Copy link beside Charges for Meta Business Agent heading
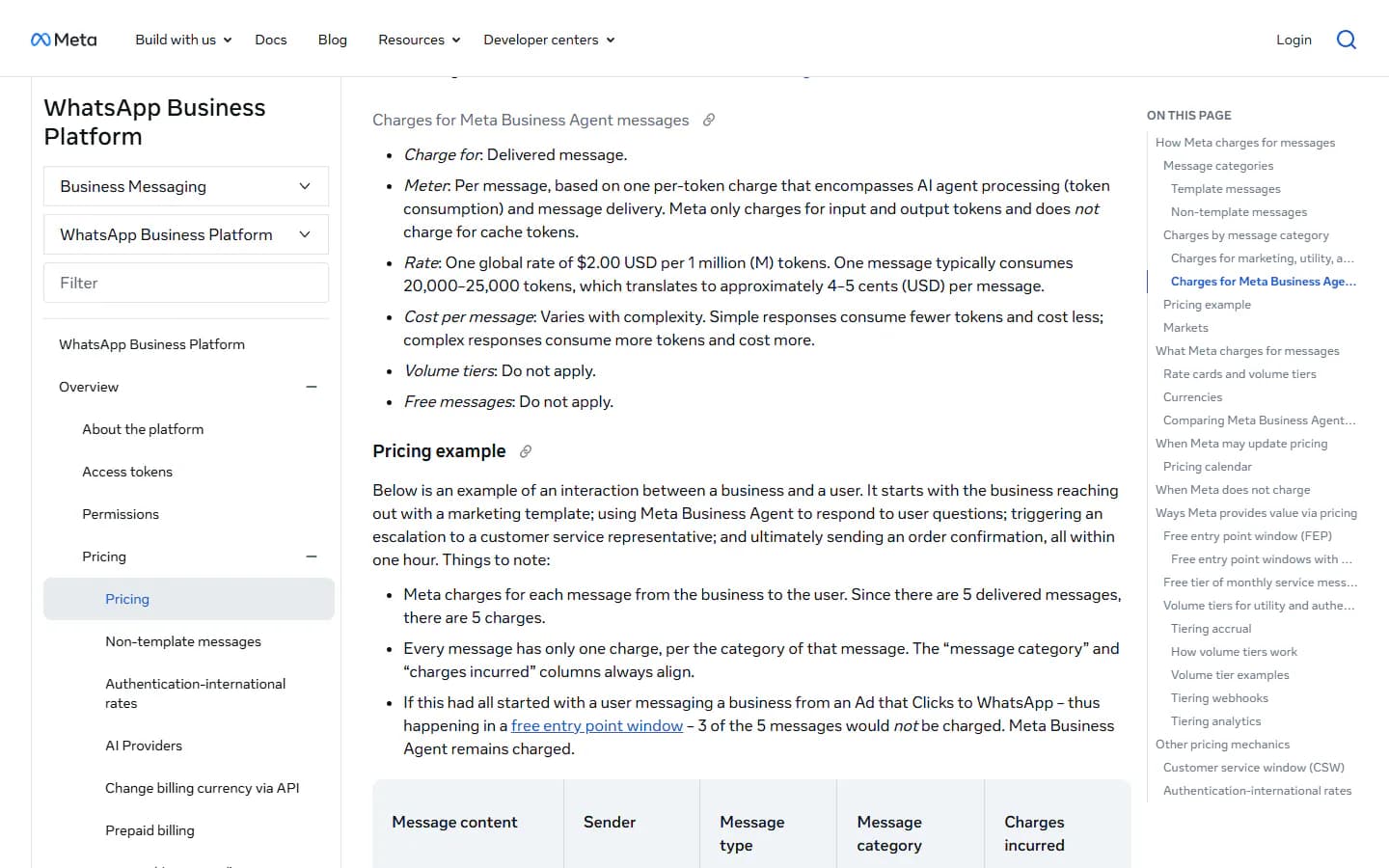The height and width of the screenshot is (868, 1389). tap(709, 120)
